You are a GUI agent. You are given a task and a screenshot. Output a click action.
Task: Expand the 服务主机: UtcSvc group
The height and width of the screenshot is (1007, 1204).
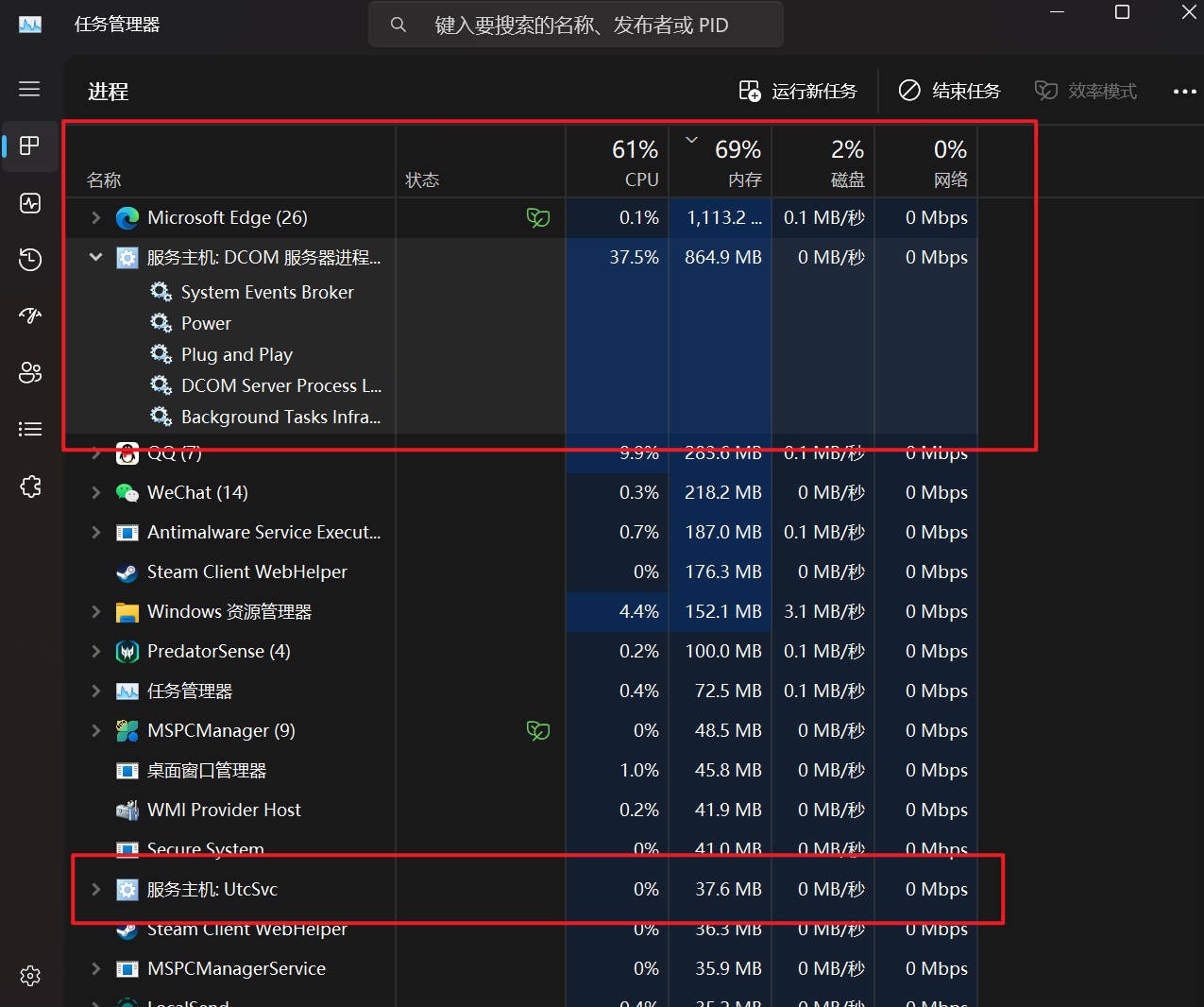click(95, 889)
